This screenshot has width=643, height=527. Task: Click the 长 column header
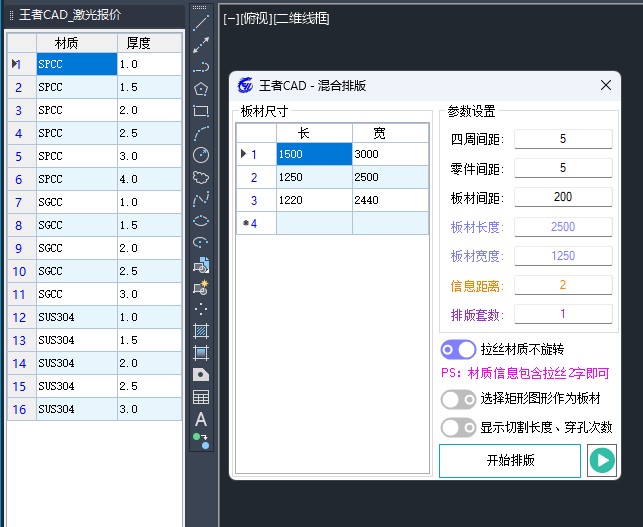(314, 133)
